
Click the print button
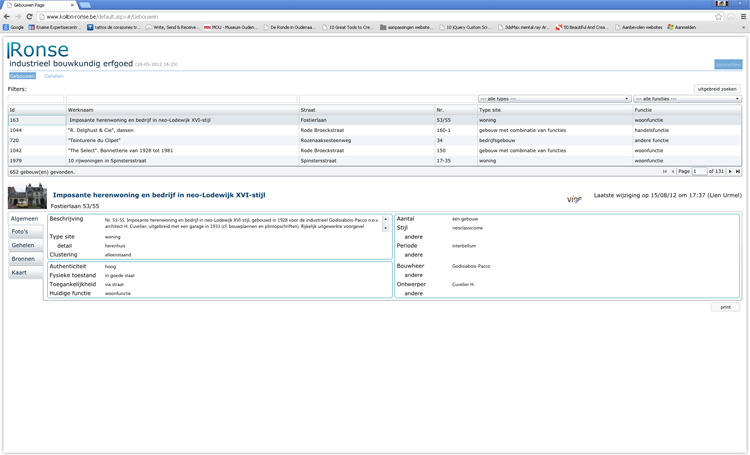(x=726, y=307)
